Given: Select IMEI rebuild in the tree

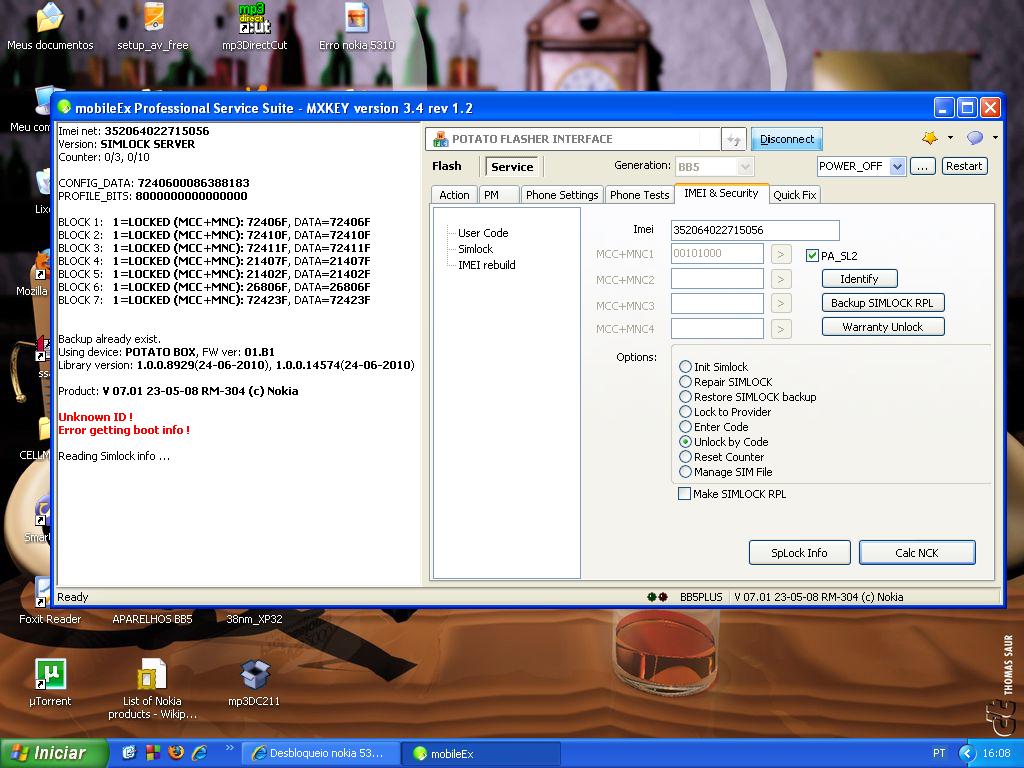Looking at the screenshot, I should (487, 265).
